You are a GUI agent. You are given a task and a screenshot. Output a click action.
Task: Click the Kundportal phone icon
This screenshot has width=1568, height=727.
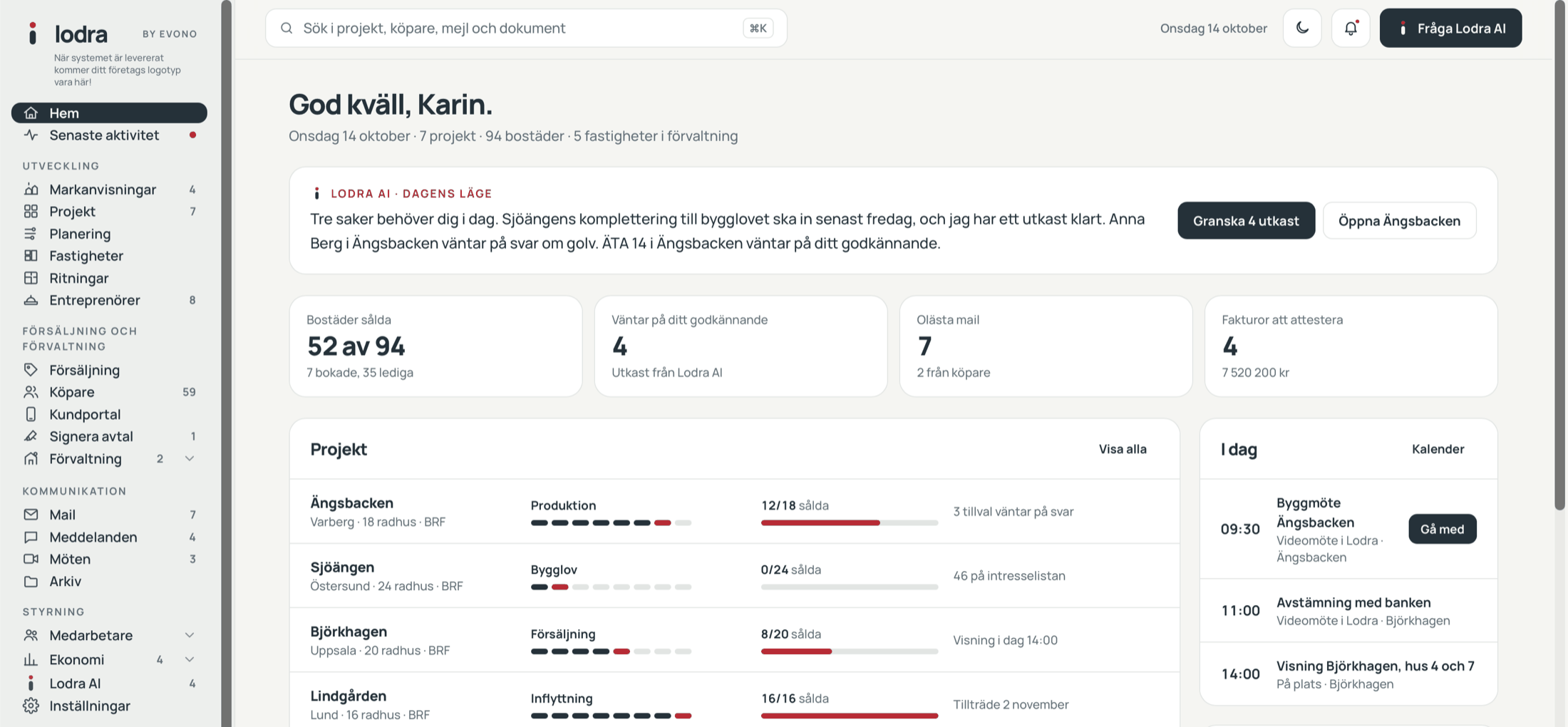tap(31, 413)
